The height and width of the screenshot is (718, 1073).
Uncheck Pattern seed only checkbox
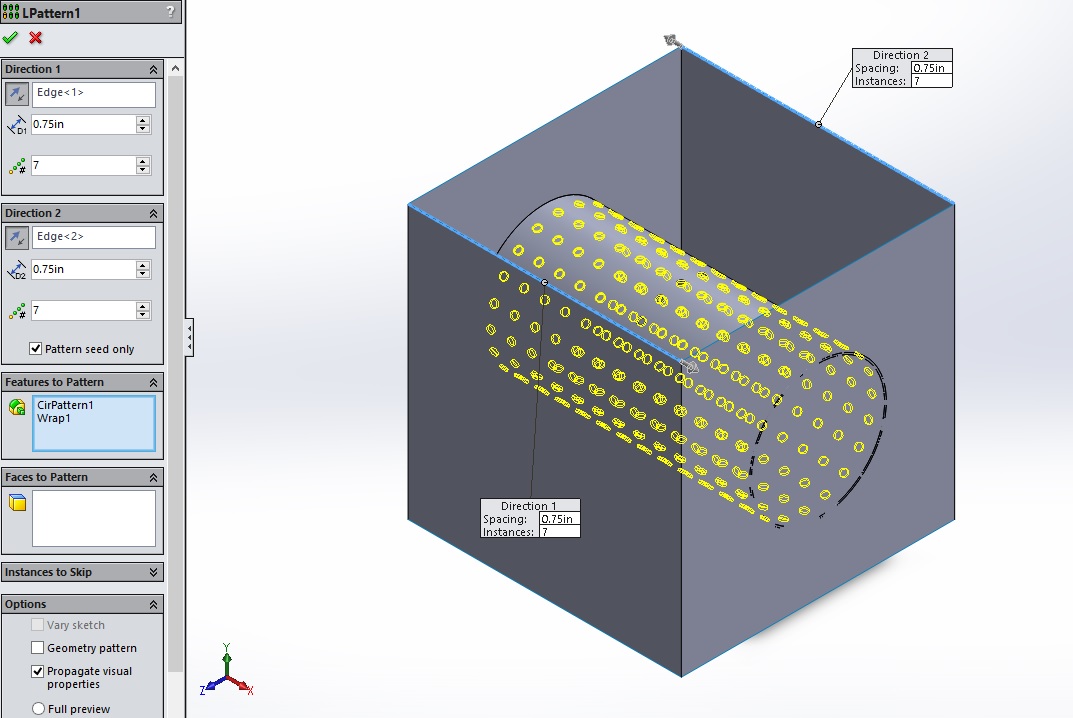coord(37,349)
